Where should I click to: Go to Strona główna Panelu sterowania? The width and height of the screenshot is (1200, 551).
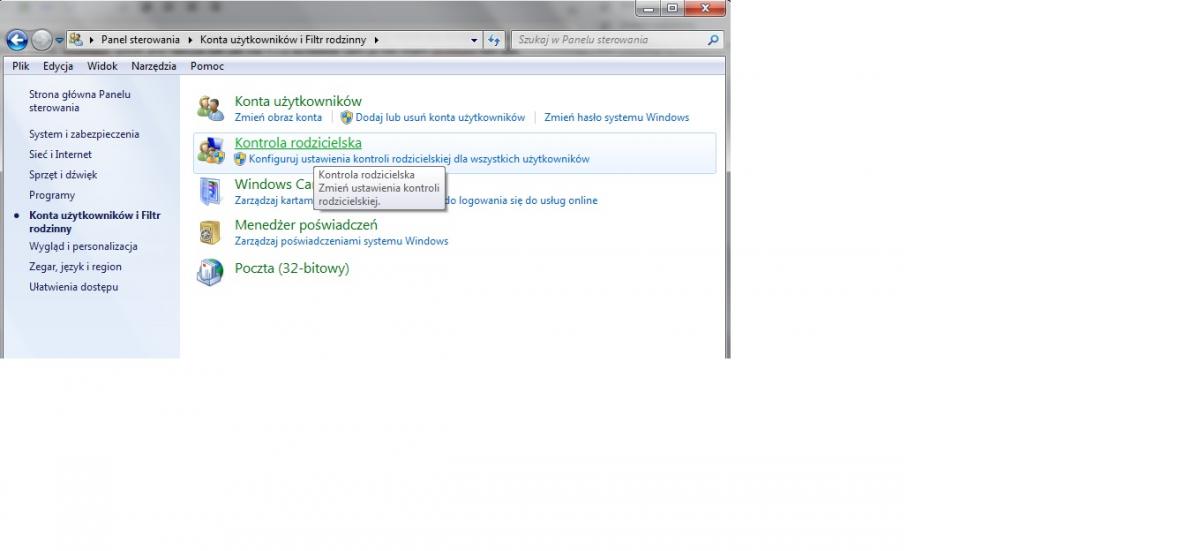pos(79,101)
